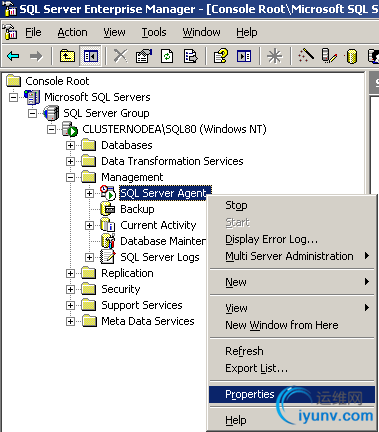Screen dimensions: 379x432
Task: Expand the Support Services folder
Action: click(70, 305)
